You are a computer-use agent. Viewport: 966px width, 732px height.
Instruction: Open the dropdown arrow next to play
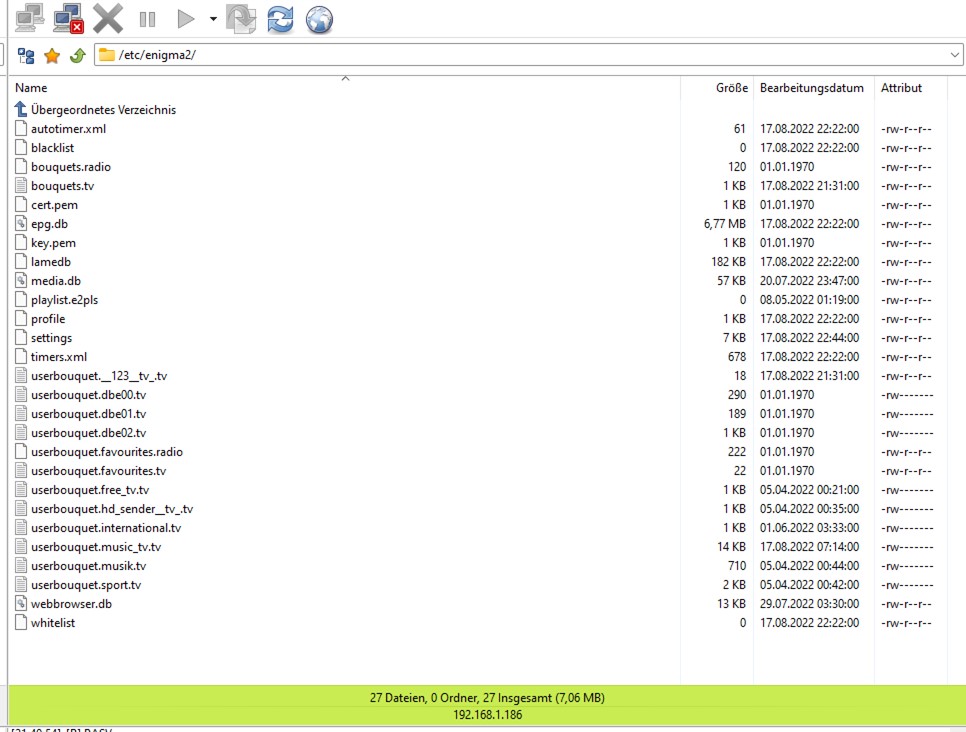[x=212, y=19]
